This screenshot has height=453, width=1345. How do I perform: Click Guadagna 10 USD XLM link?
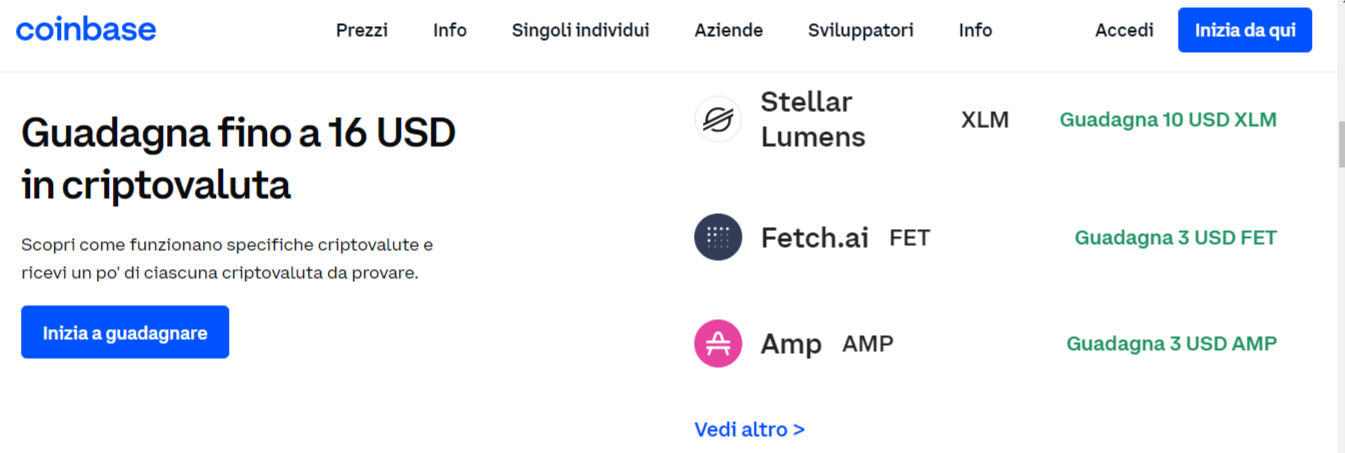click(x=1168, y=120)
